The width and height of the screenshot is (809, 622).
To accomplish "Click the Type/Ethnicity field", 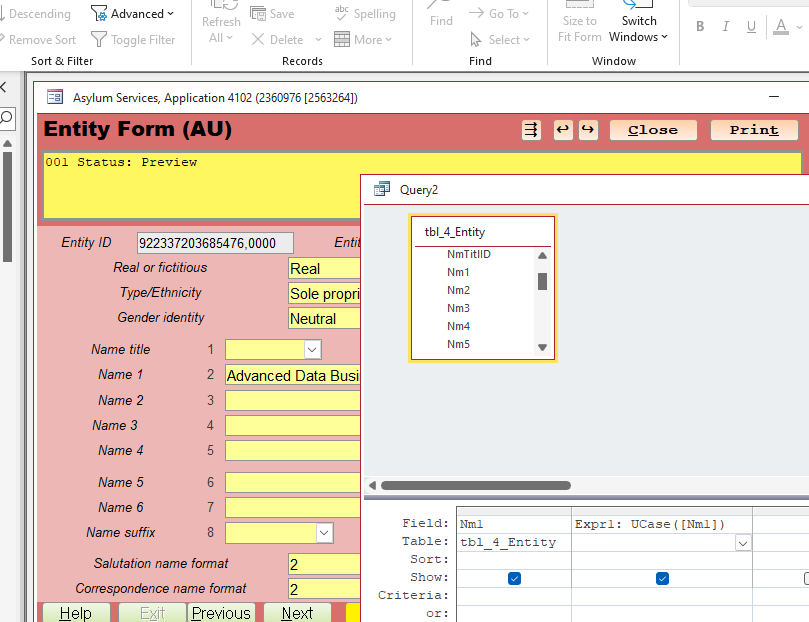I will [324, 293].
